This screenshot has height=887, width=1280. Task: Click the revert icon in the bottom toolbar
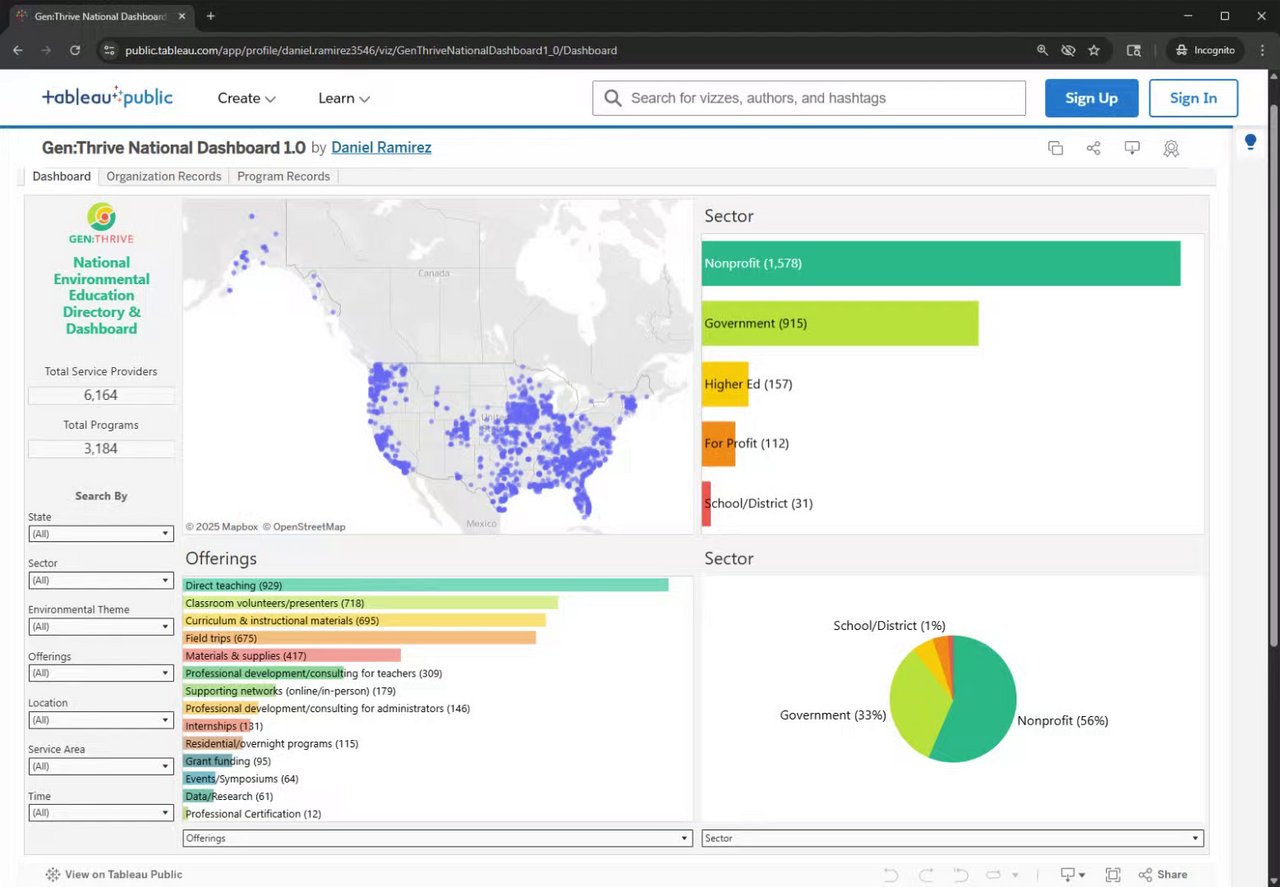(961, 875)
